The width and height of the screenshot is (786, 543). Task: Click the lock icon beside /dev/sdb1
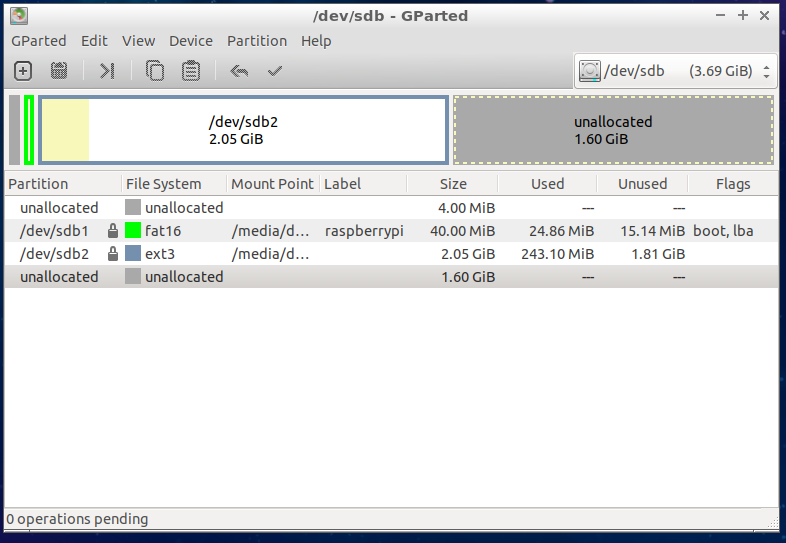pyautogui.click(x=113, y=231)
